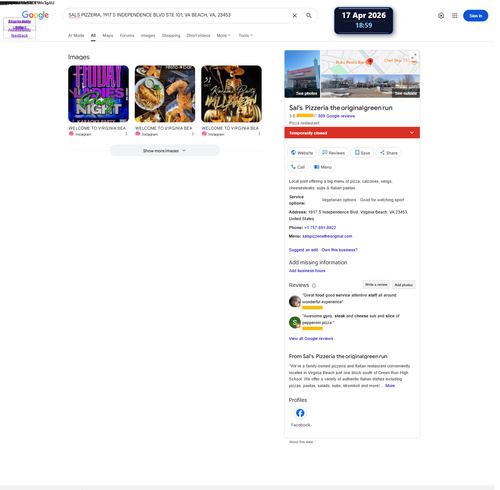Click the magnifier search icon
The width and height of the screenshot is (500, 490).
[x=309, y=16]
